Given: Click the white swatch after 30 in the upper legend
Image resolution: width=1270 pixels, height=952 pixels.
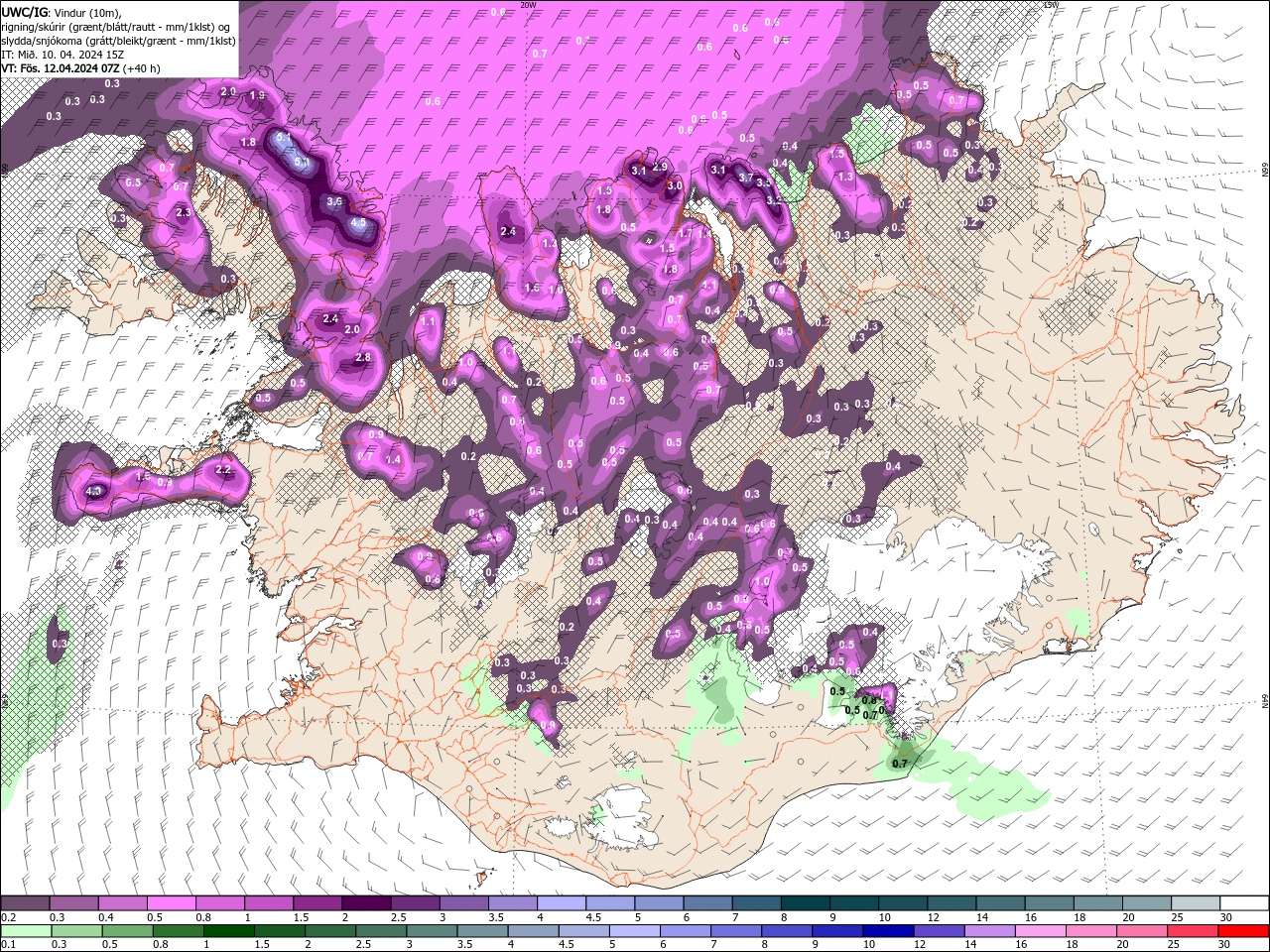Looking at the screenshot, I should [x=1245, y=903].
